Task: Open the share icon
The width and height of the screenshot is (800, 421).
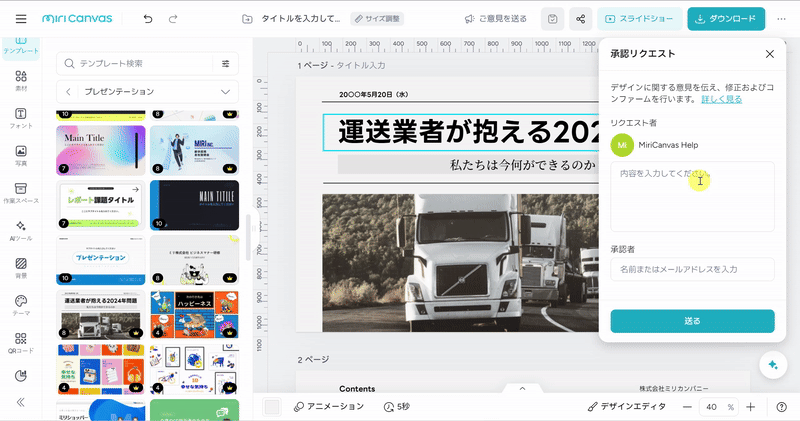Action: coord(581,19)
